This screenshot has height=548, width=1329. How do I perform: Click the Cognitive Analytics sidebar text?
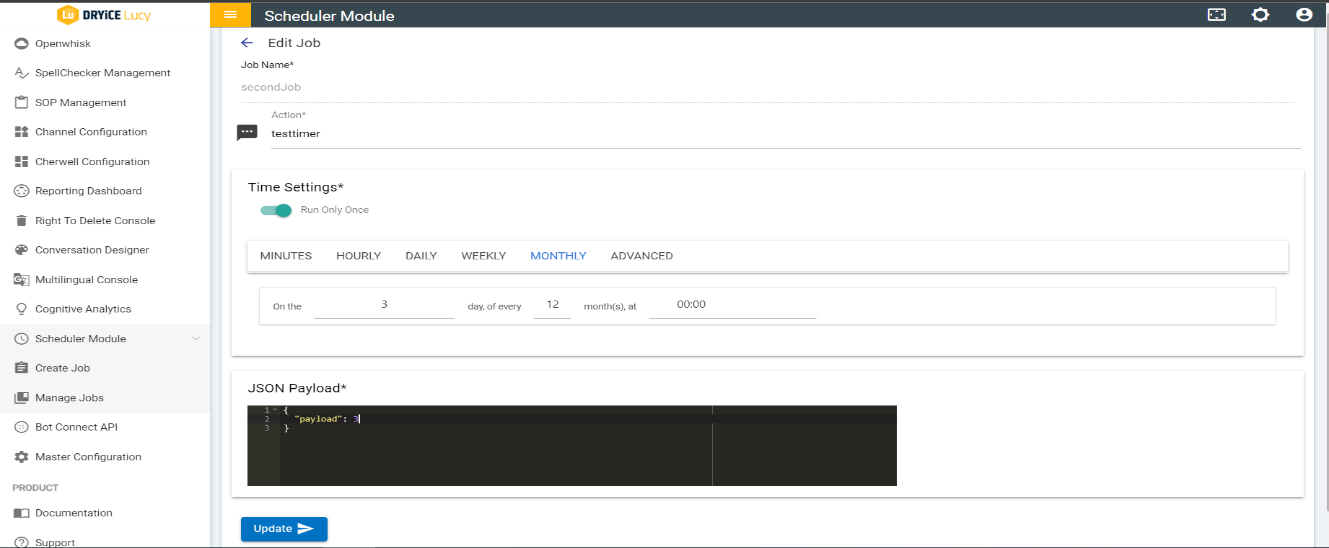83,309
